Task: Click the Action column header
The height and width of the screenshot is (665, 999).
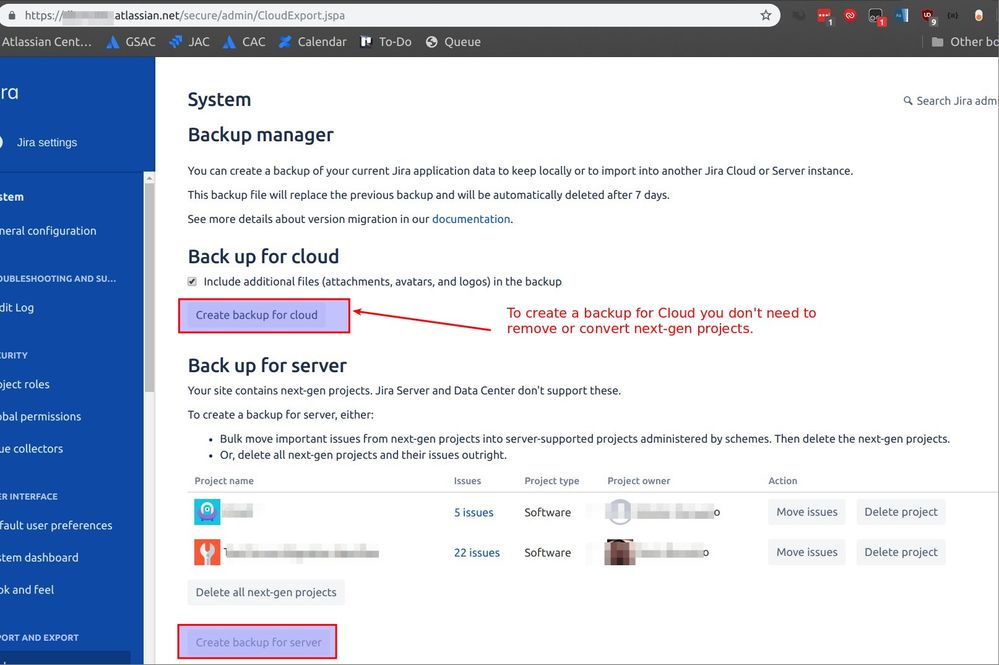Action: 782,481
